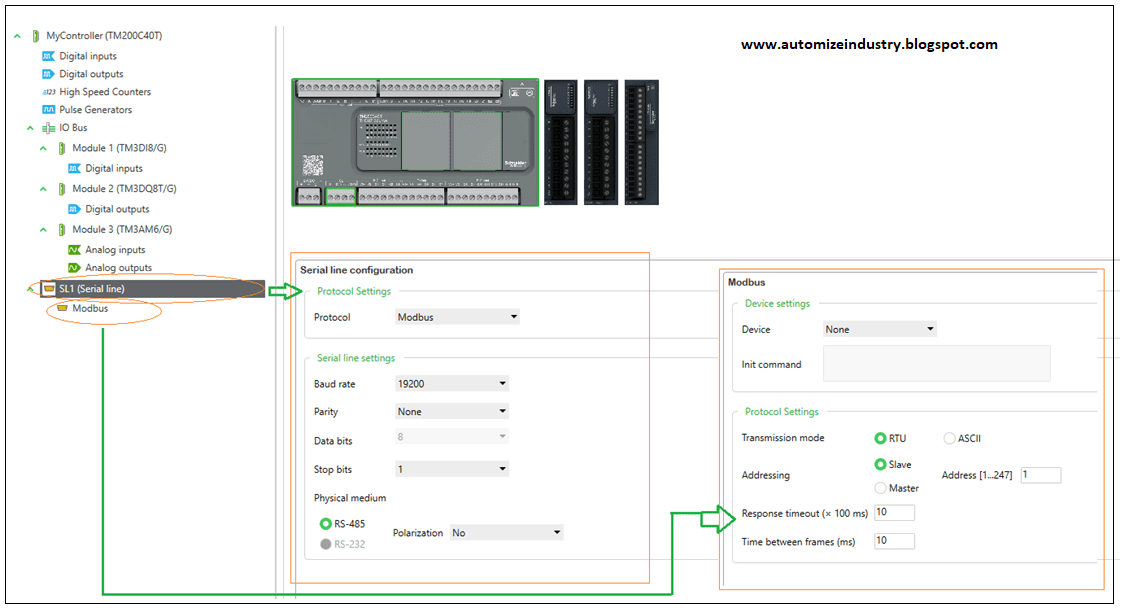Click the 'Protocol Settings' heading in Serial line configuration
Image resolution: width=1121 pixels, height=611 pixels.
[x=354, y=291]
